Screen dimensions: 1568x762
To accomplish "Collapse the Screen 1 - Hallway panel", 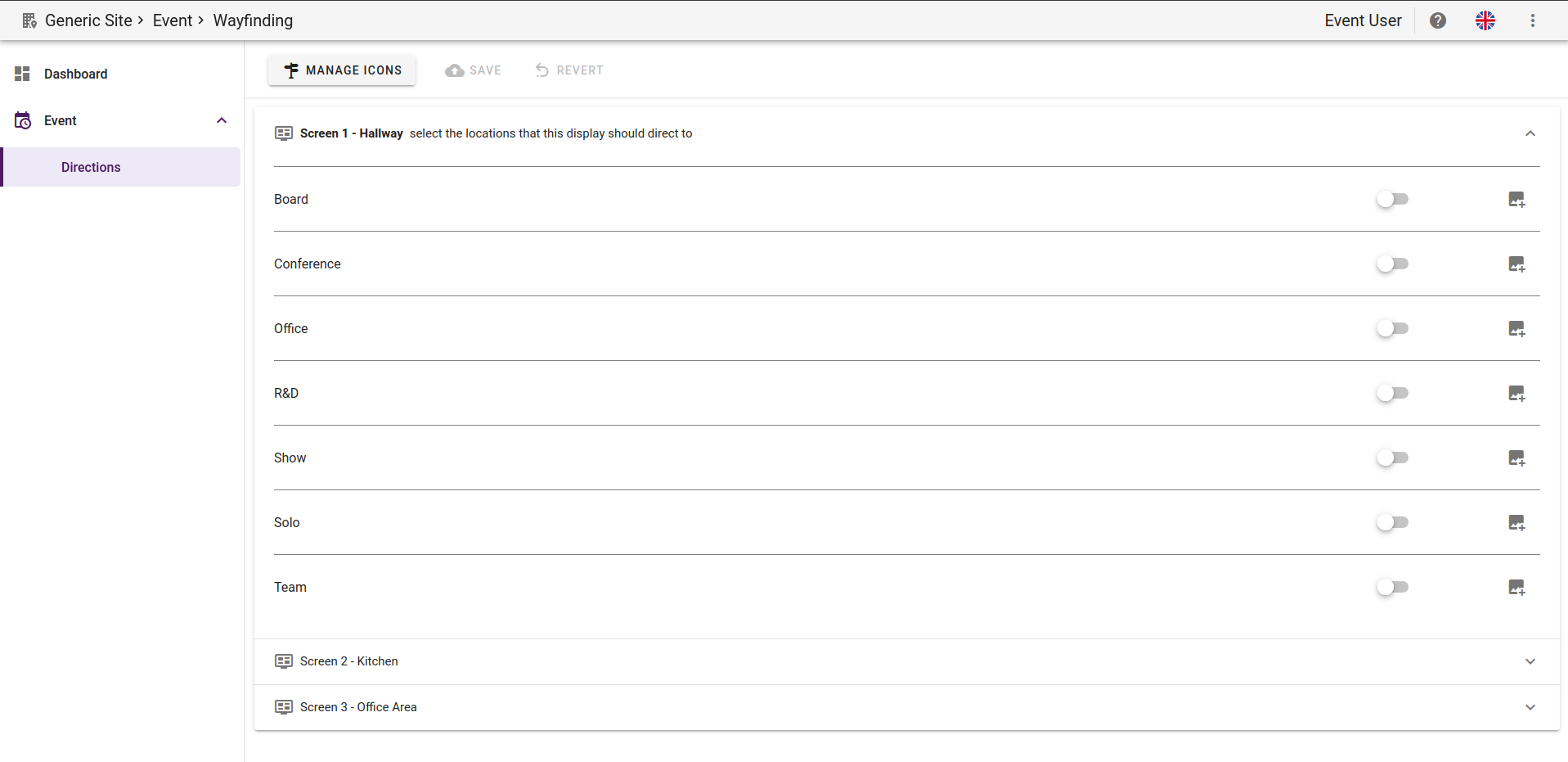I will pos(1530,133).
